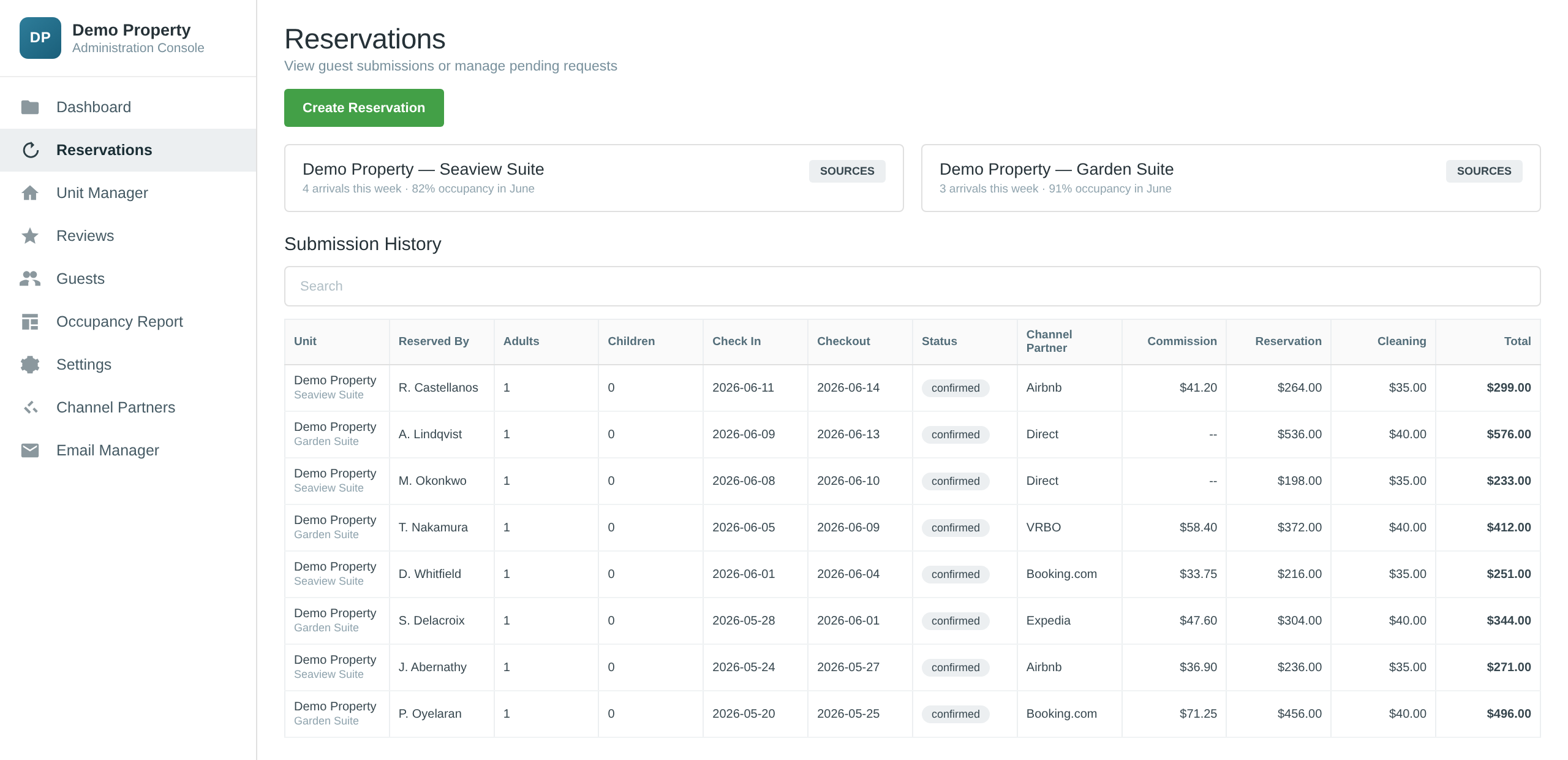The width and height of the screenshot is (1568, 760).
Task: Click the Guests people icon
Action: (x=30, y=279)
